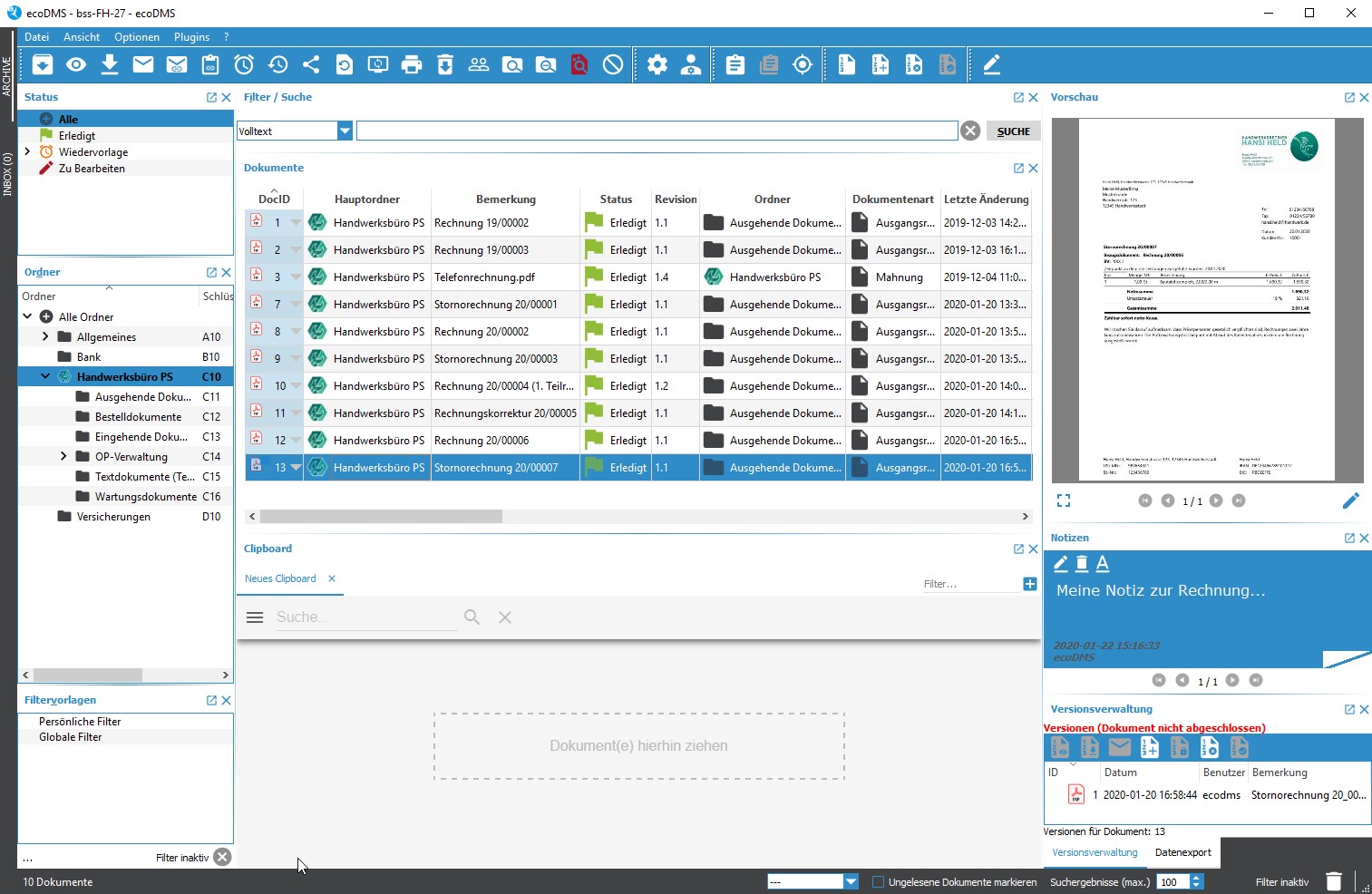Switch to the Datenexport tab

click(x=1183, y=852)
